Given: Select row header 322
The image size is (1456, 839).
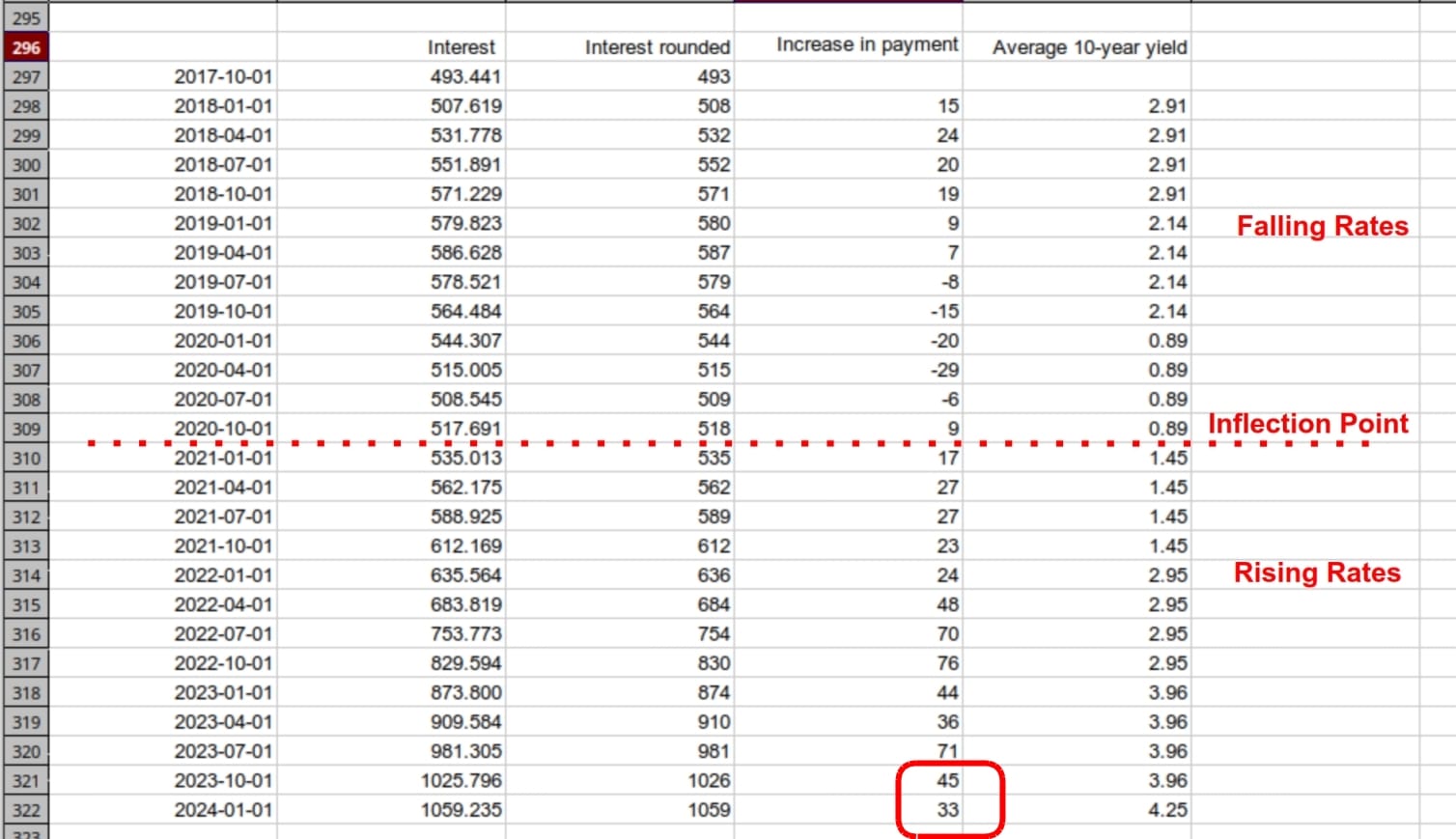Looking at the screenshot, I should tap(26, 810).
